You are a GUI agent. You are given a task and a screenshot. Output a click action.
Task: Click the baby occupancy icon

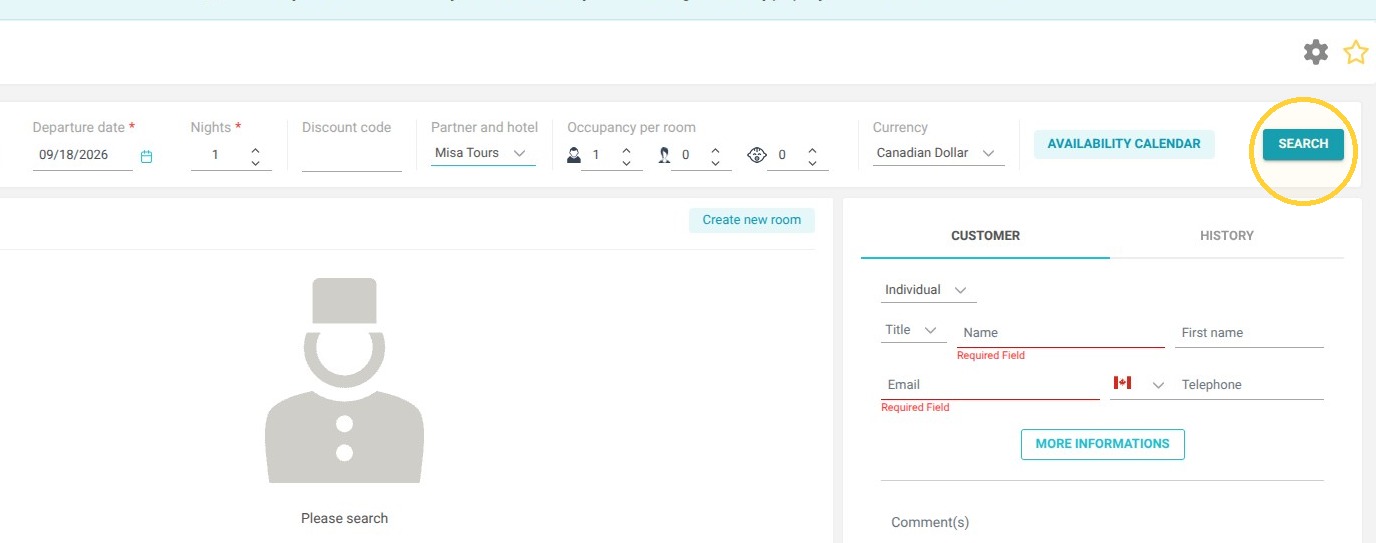click(757, 155)
